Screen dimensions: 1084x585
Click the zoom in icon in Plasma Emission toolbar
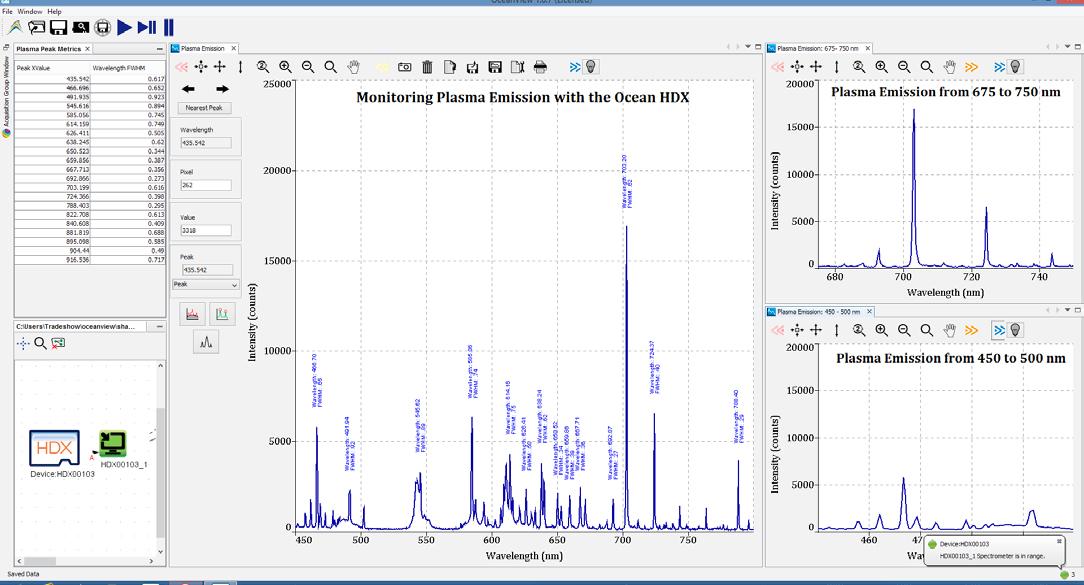tap(286, 67)
